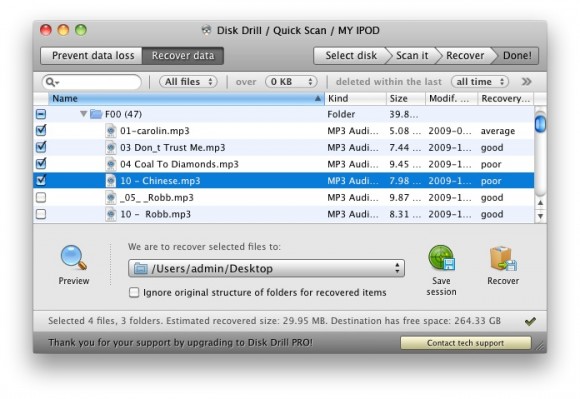Sort by Size column header
Screen dimensions: 580x399
tap(406, 99)
